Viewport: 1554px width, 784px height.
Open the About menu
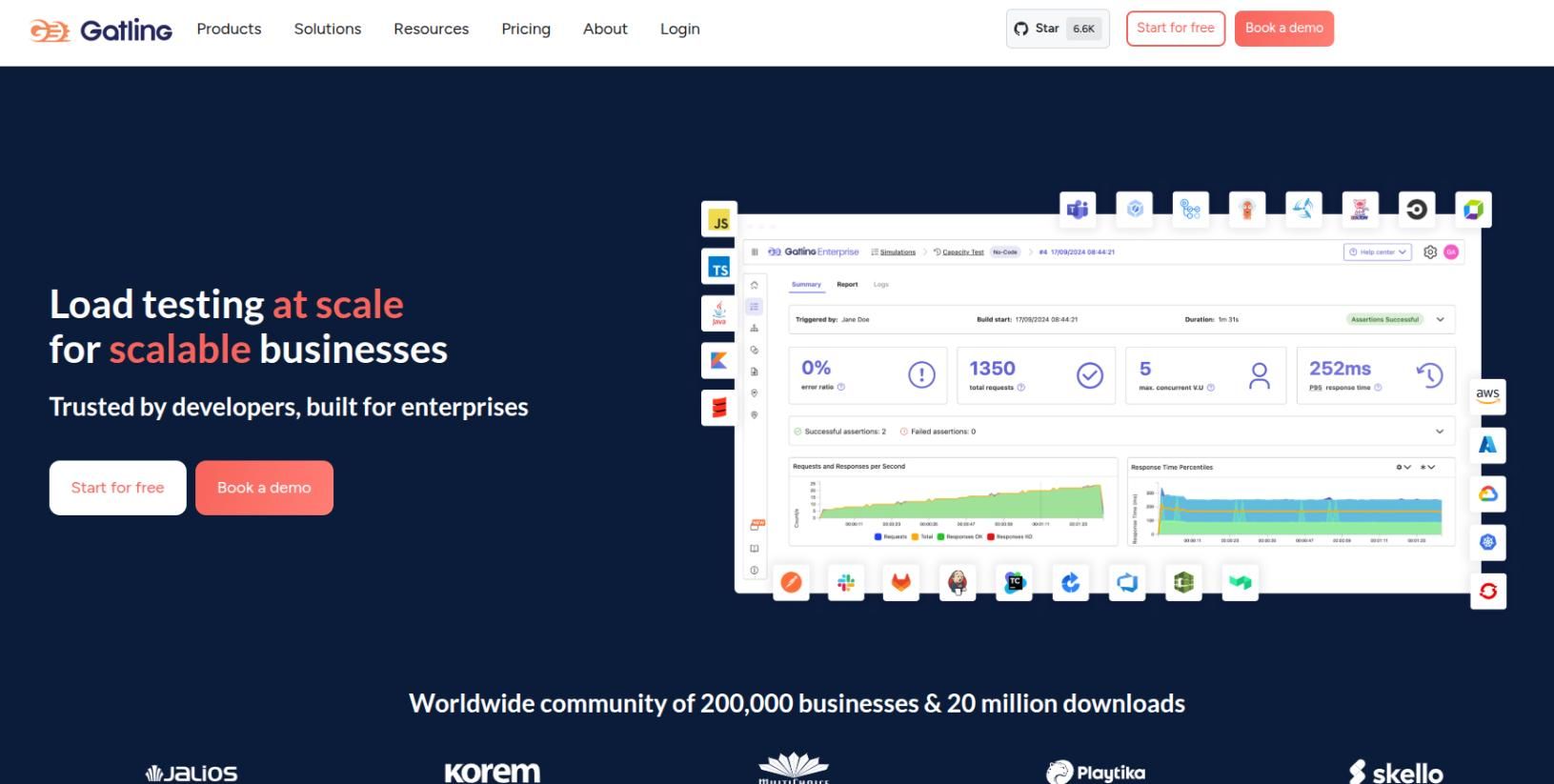(605, 29)
